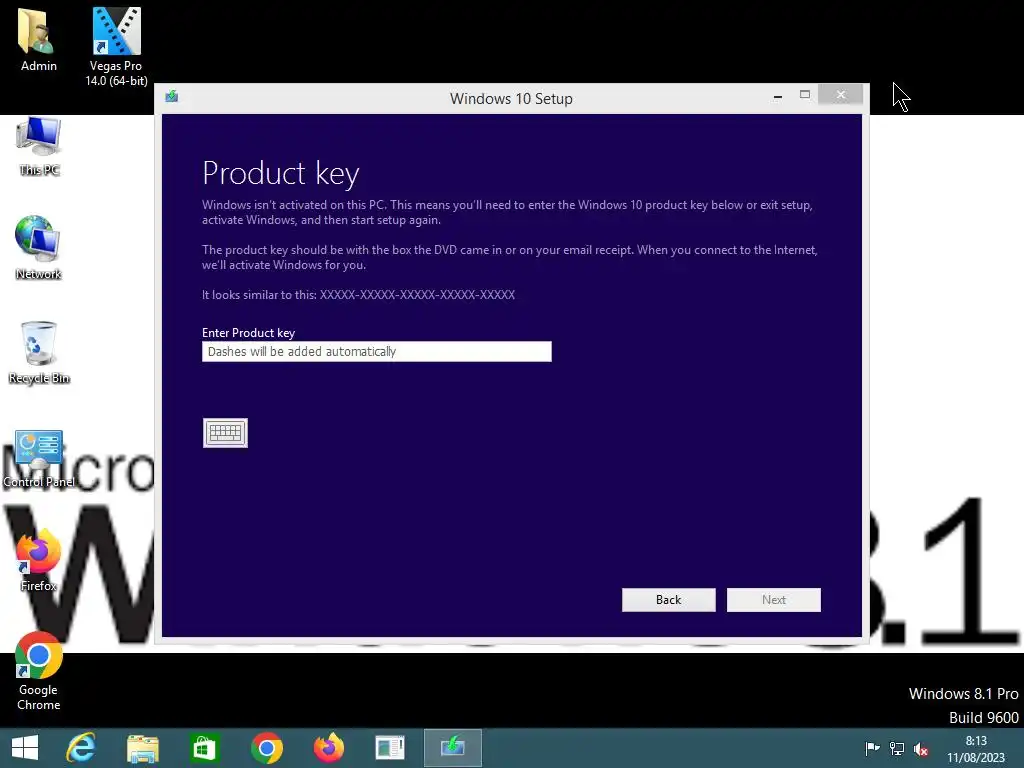Minimize the Windows 10 Setup window
Screen dimensions: 1024x768
pyautogui.click(x=778, y=95)
